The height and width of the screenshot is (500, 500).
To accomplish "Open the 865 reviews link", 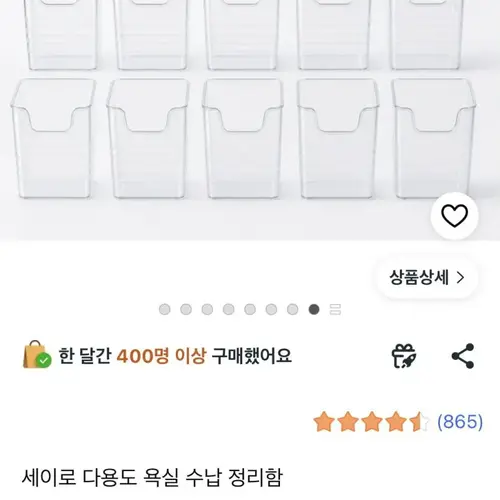I will tap(460, 422).
